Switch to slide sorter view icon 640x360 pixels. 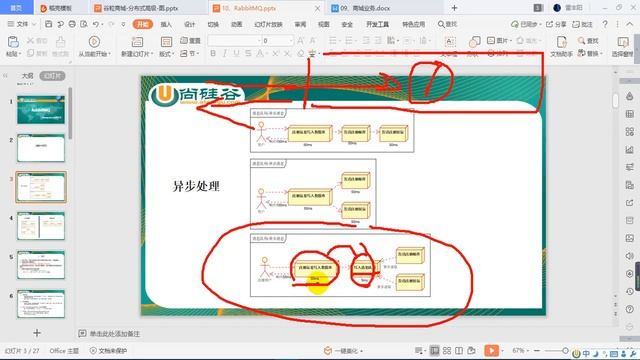(447, 351)
